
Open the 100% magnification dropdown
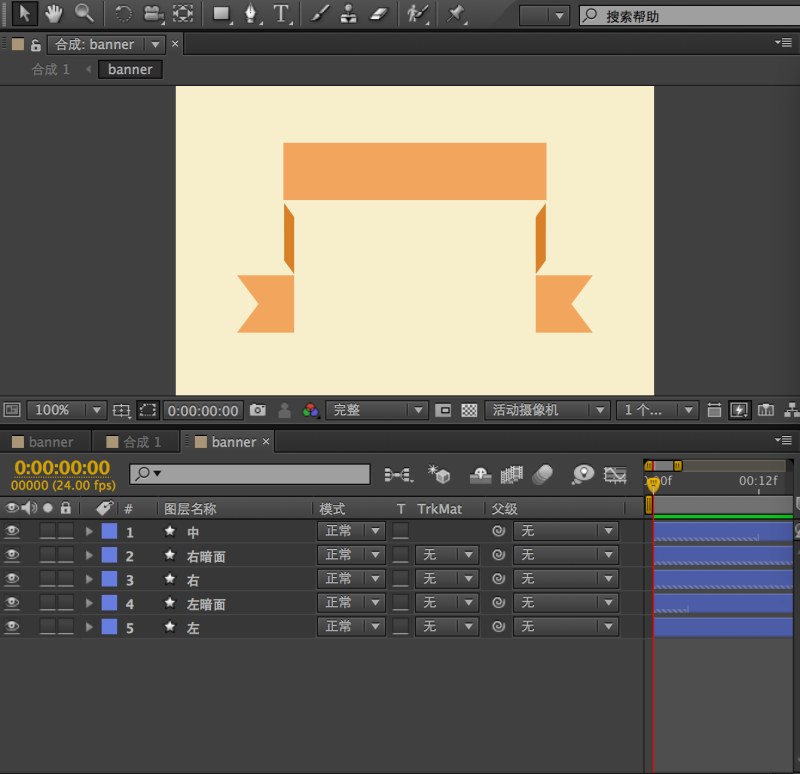[67, 410]
